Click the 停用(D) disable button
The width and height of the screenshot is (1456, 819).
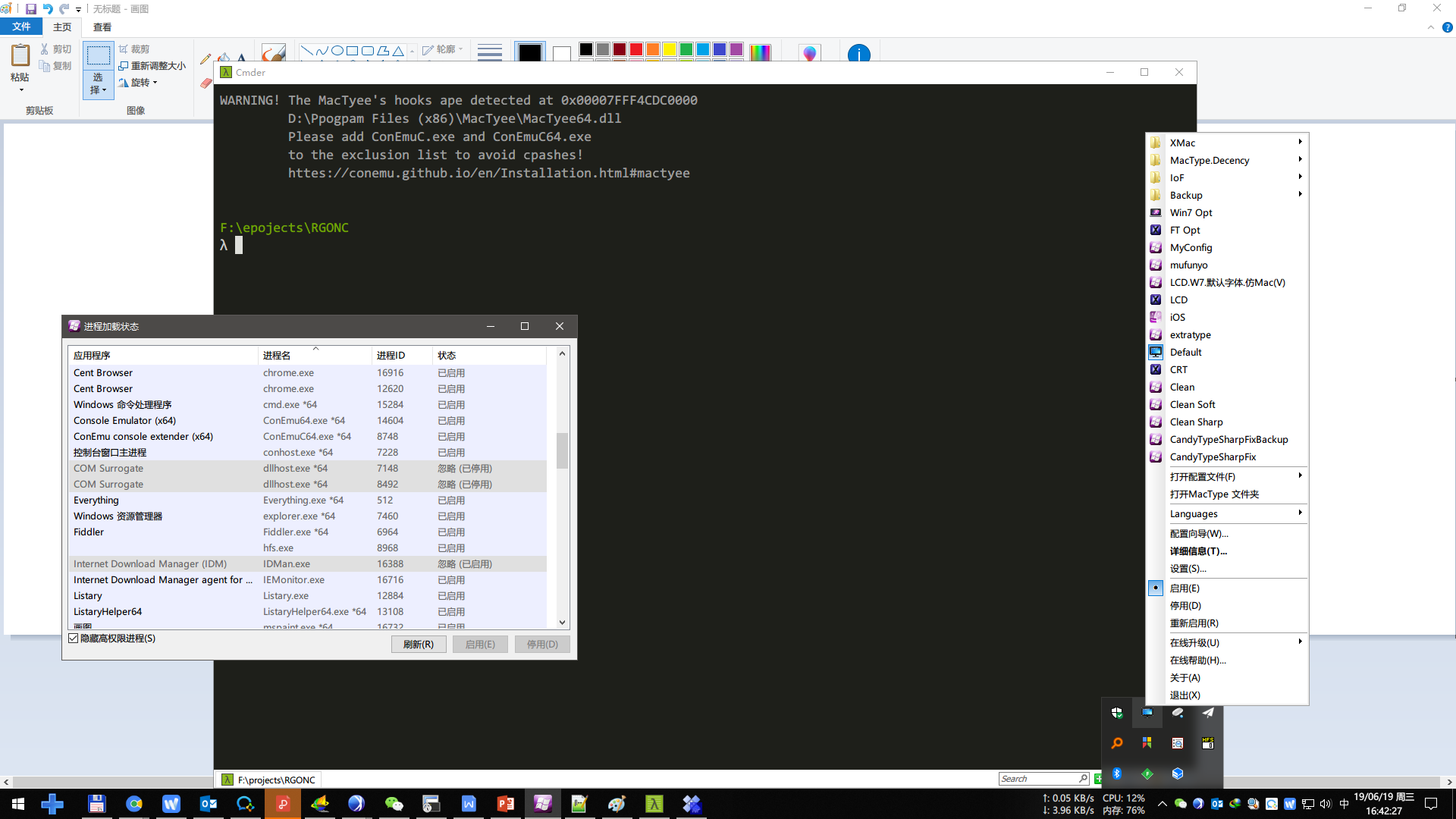(x=541, y=644)
